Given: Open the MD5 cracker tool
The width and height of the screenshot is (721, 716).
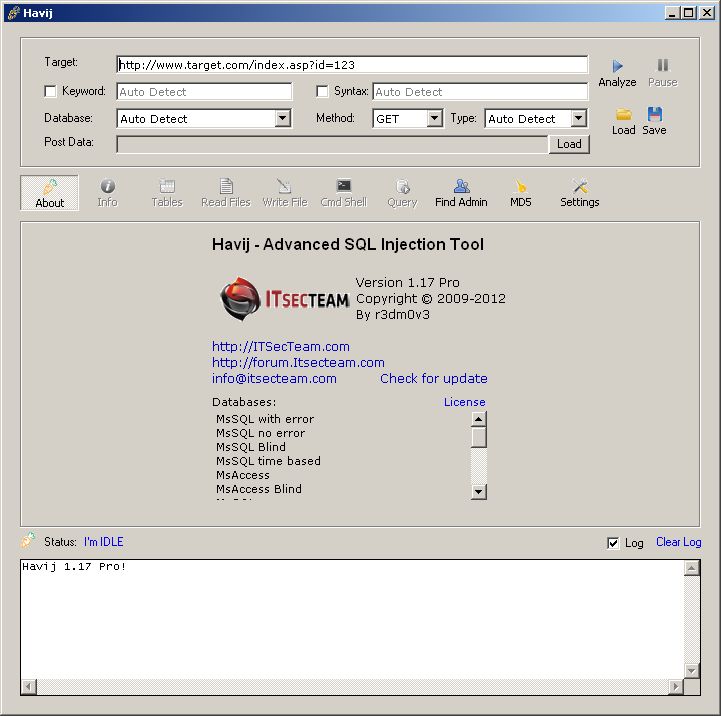Looking at the screenshot, I should point(521,193).
